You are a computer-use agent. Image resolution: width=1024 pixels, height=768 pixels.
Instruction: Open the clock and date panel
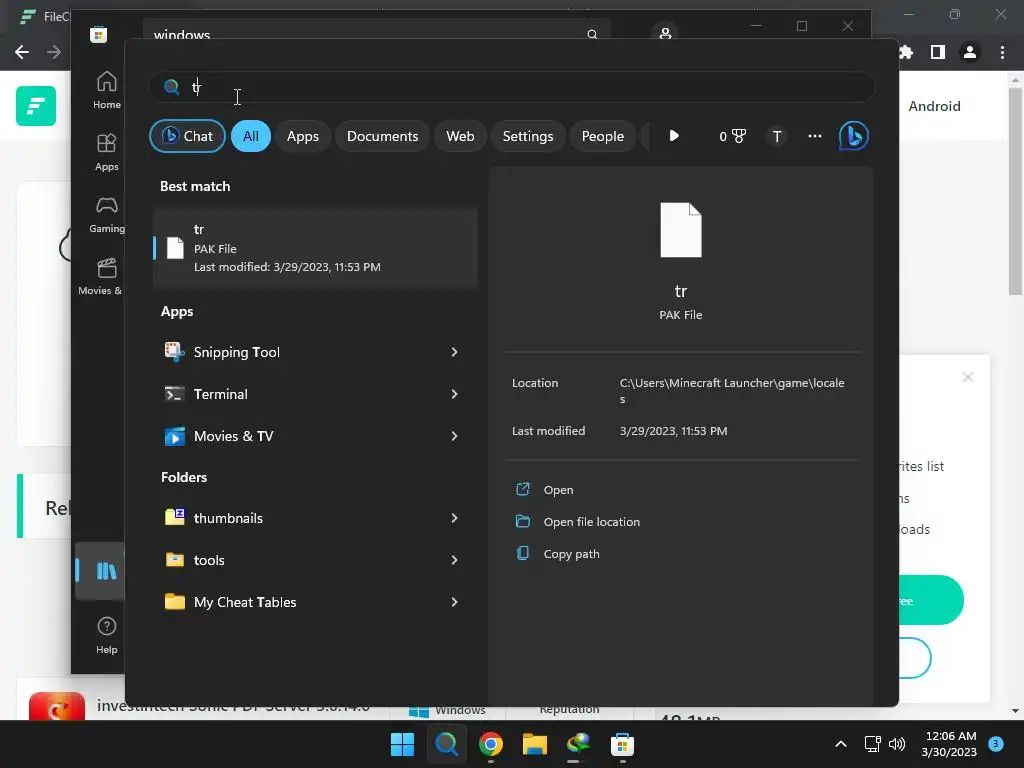pos(949,744)
